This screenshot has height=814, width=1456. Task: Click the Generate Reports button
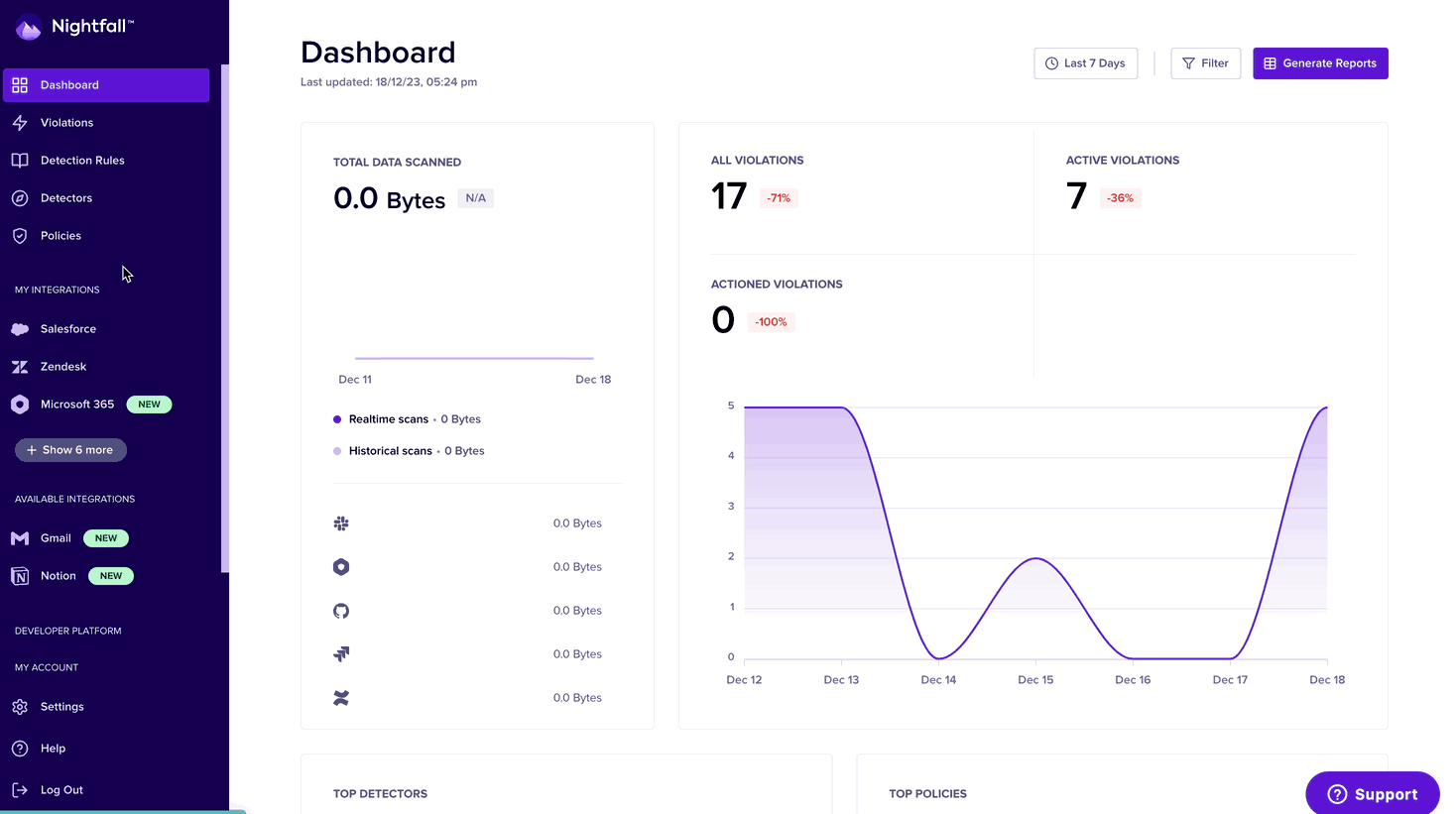pyautogui.click(x=1320, y=63)
